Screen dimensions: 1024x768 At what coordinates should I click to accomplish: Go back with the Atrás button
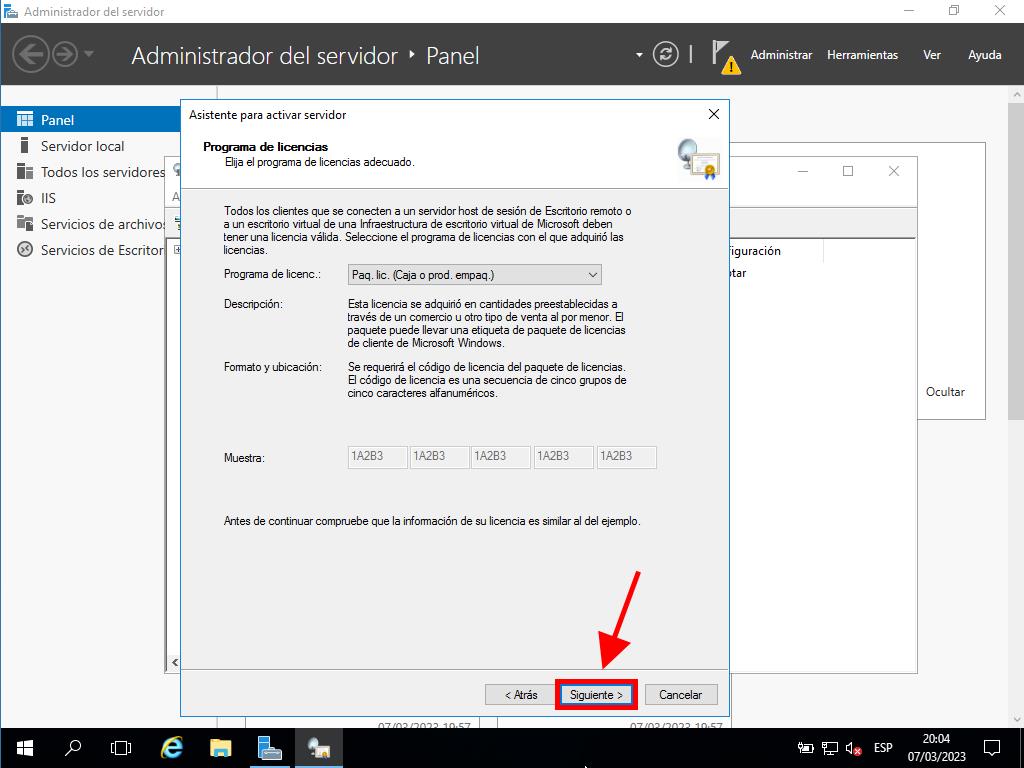click(520, 694)
